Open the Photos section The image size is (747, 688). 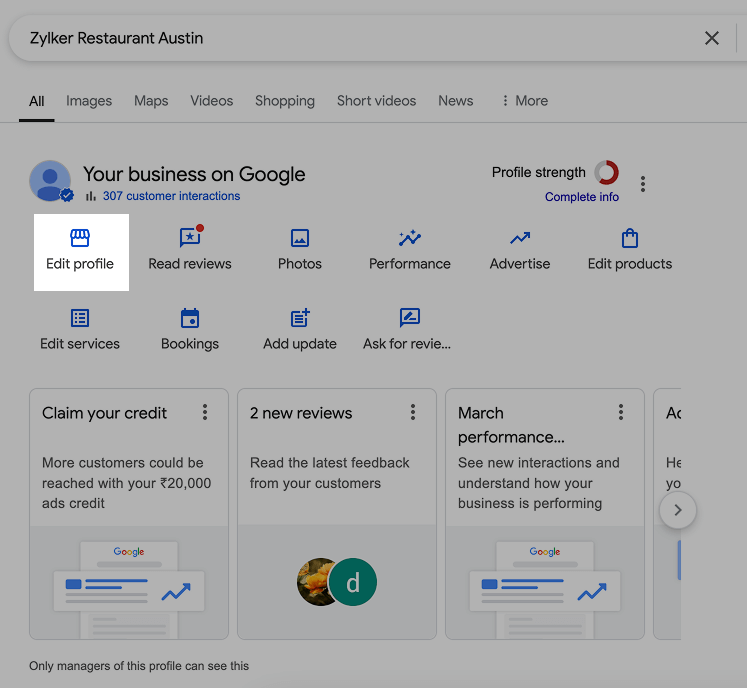(300, 250)
